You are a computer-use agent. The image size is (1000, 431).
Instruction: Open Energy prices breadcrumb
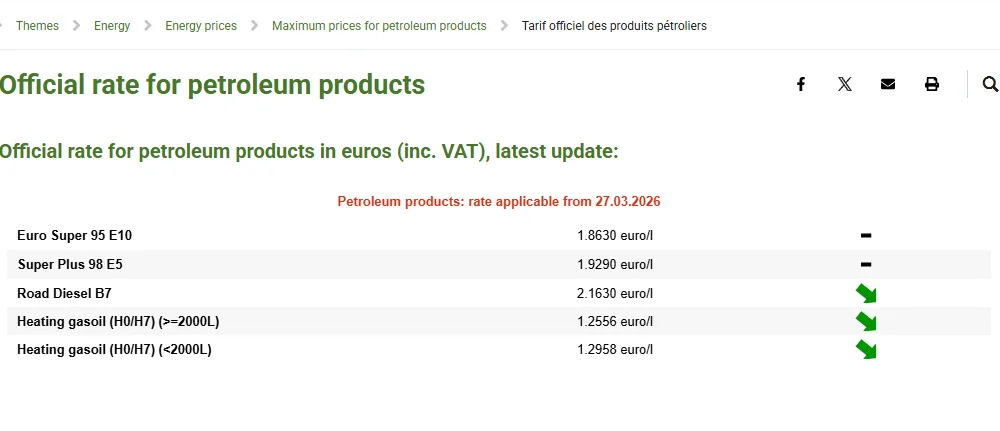(201, 26)
